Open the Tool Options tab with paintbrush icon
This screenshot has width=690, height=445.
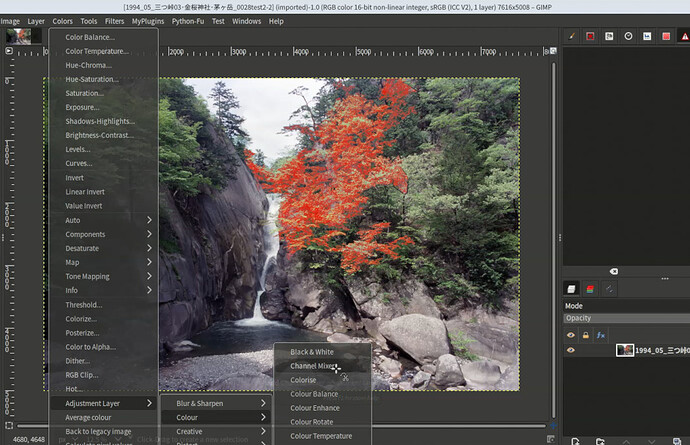571,36
